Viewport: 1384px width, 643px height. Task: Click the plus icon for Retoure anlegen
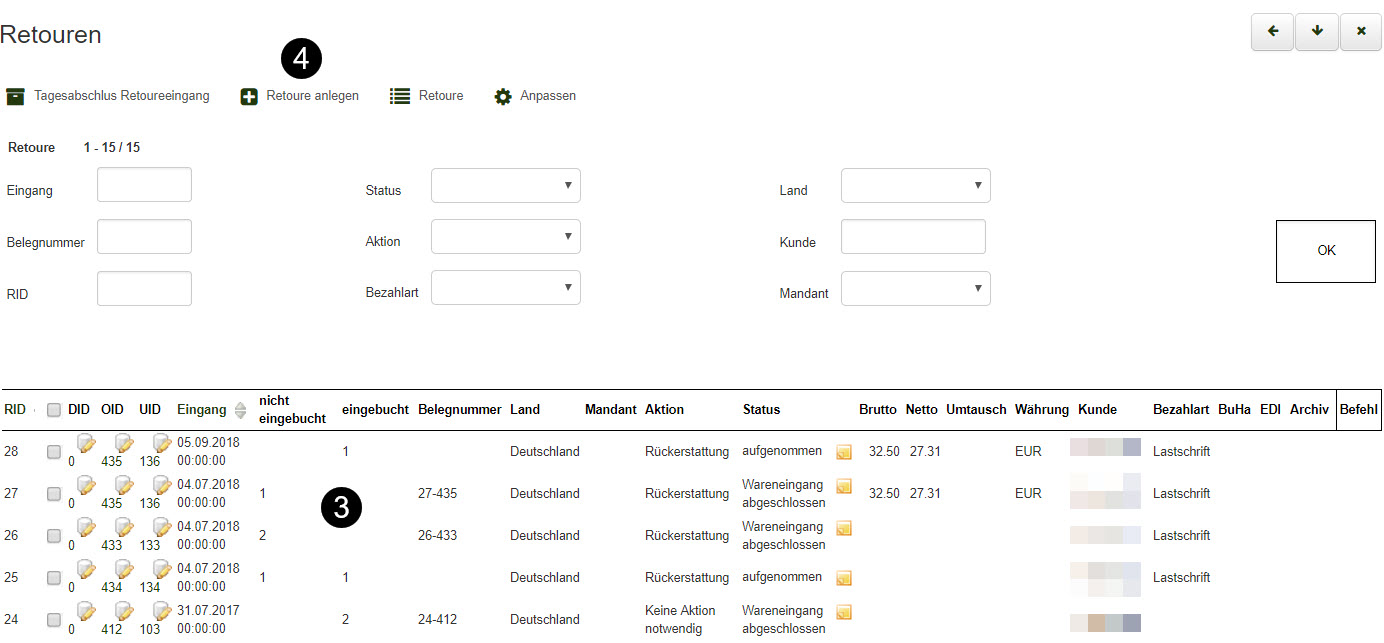pyautogui.click(x=249, y=97)
